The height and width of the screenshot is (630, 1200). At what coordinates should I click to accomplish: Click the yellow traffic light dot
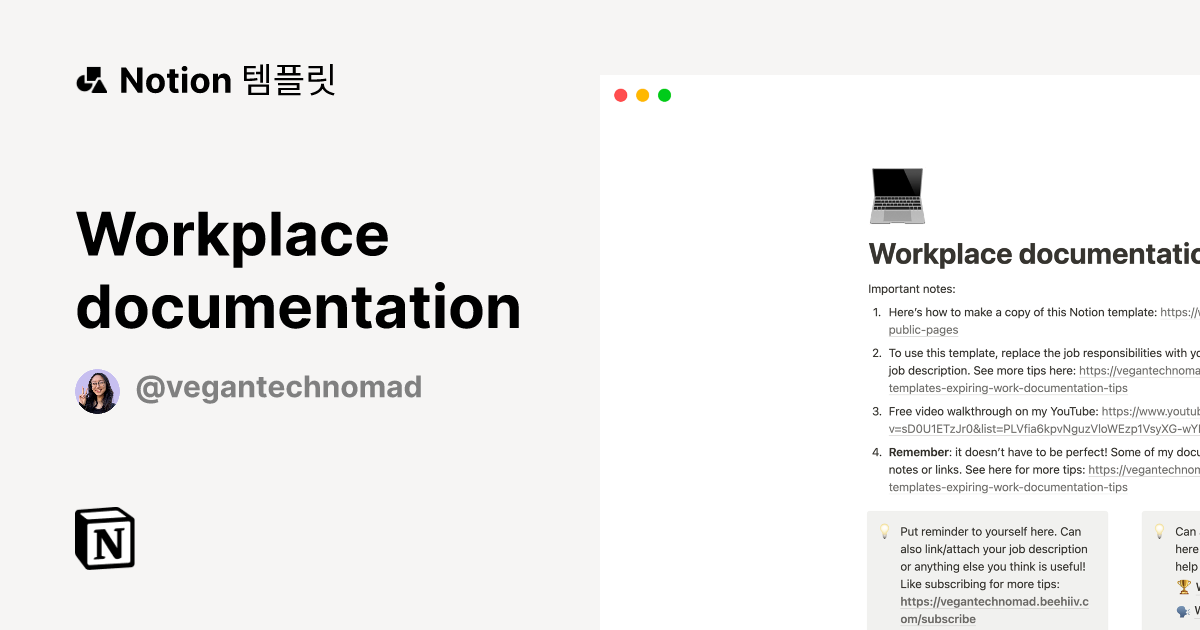coord(642,94)
